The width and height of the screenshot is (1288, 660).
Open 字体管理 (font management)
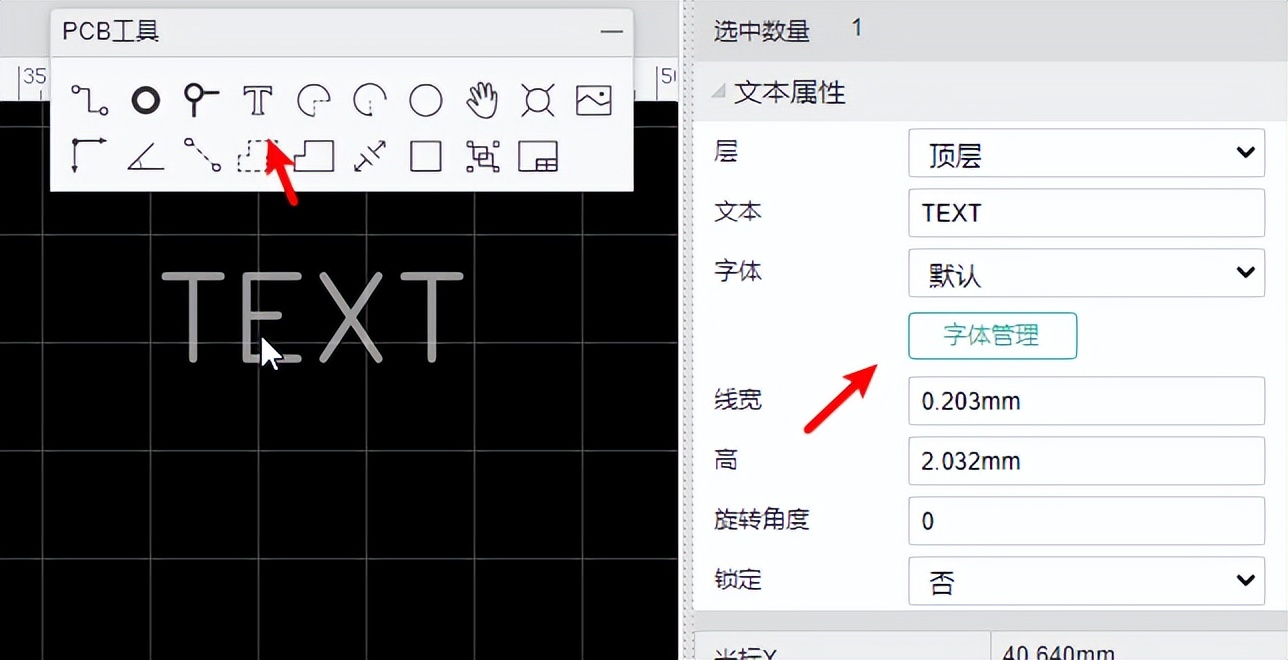991,336
